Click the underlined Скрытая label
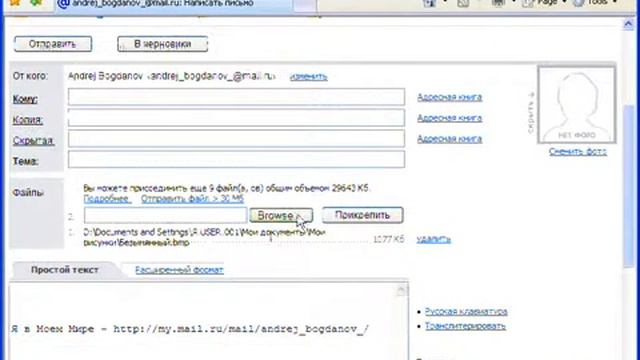Screen dimensions: 640x360 coord(33,140)
